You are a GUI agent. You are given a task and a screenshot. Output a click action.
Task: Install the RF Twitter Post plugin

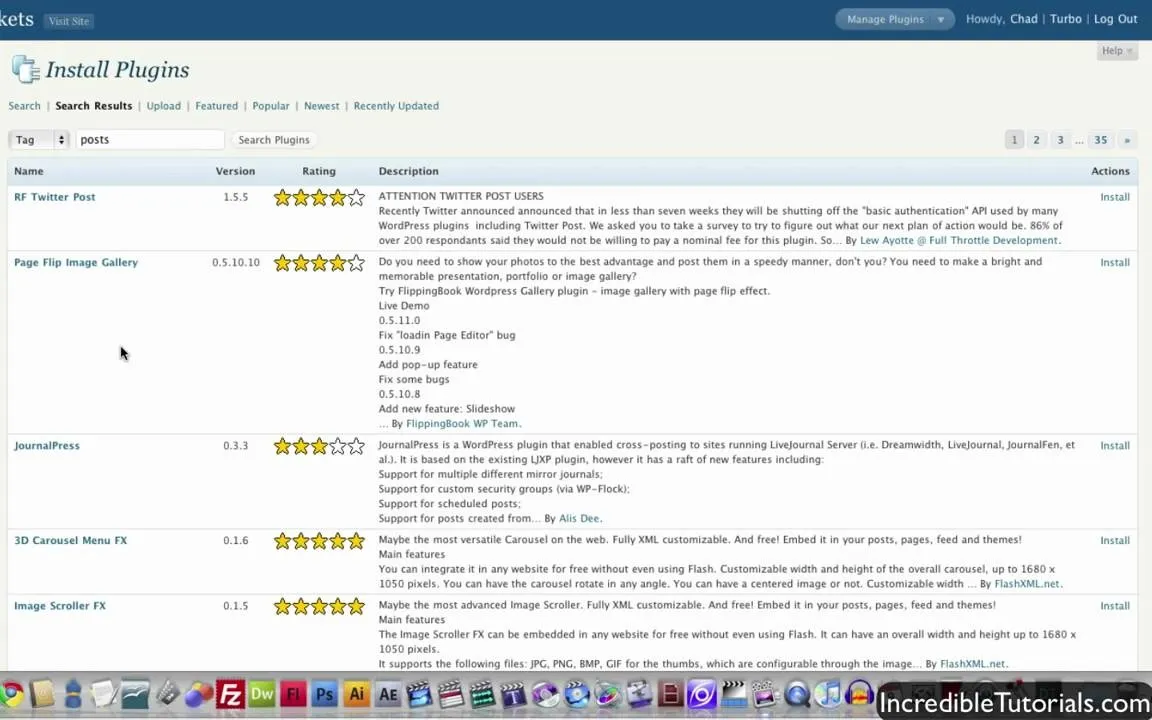point(1115,197)
